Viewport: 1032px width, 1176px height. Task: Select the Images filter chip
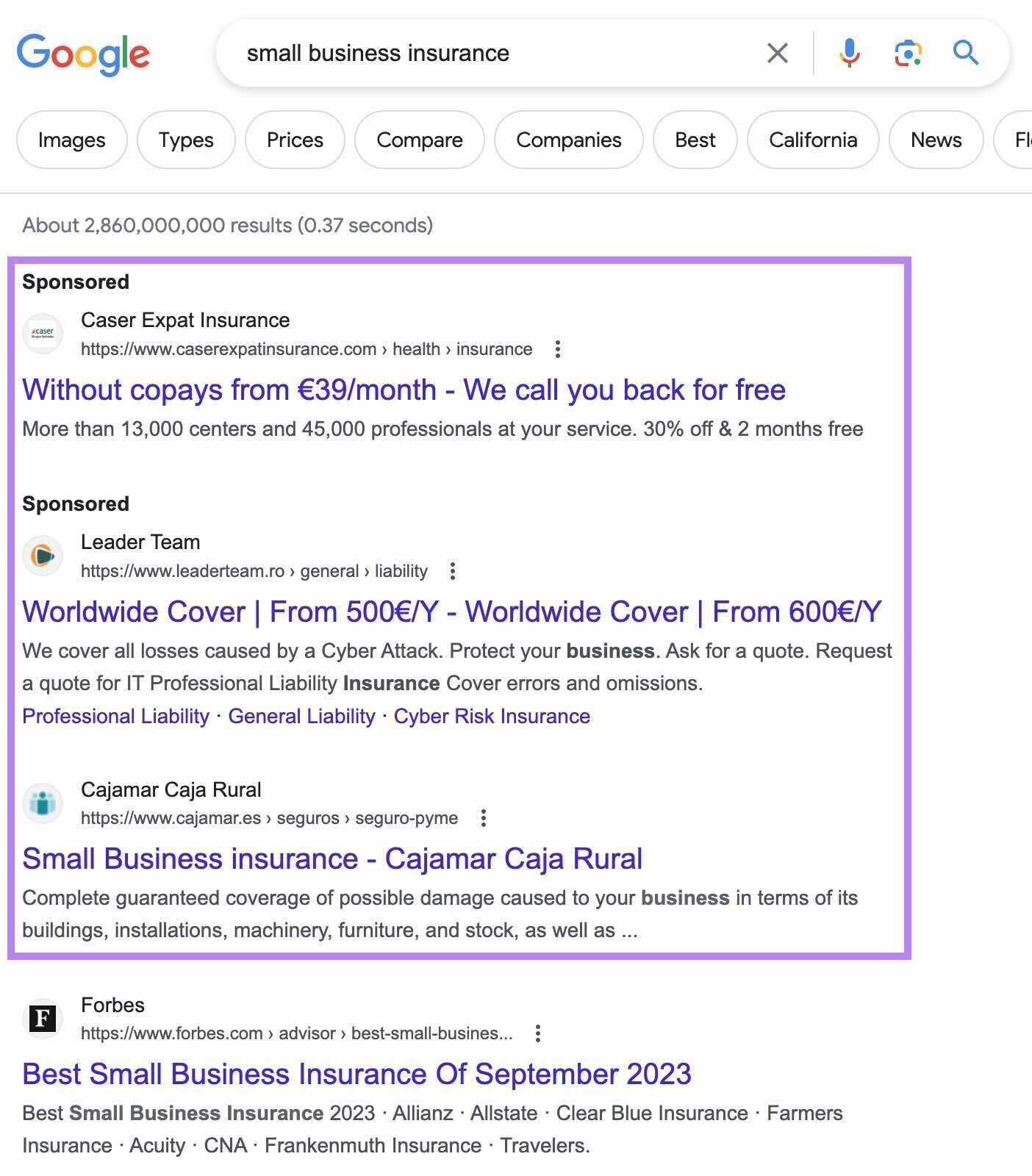pos(71,140)
